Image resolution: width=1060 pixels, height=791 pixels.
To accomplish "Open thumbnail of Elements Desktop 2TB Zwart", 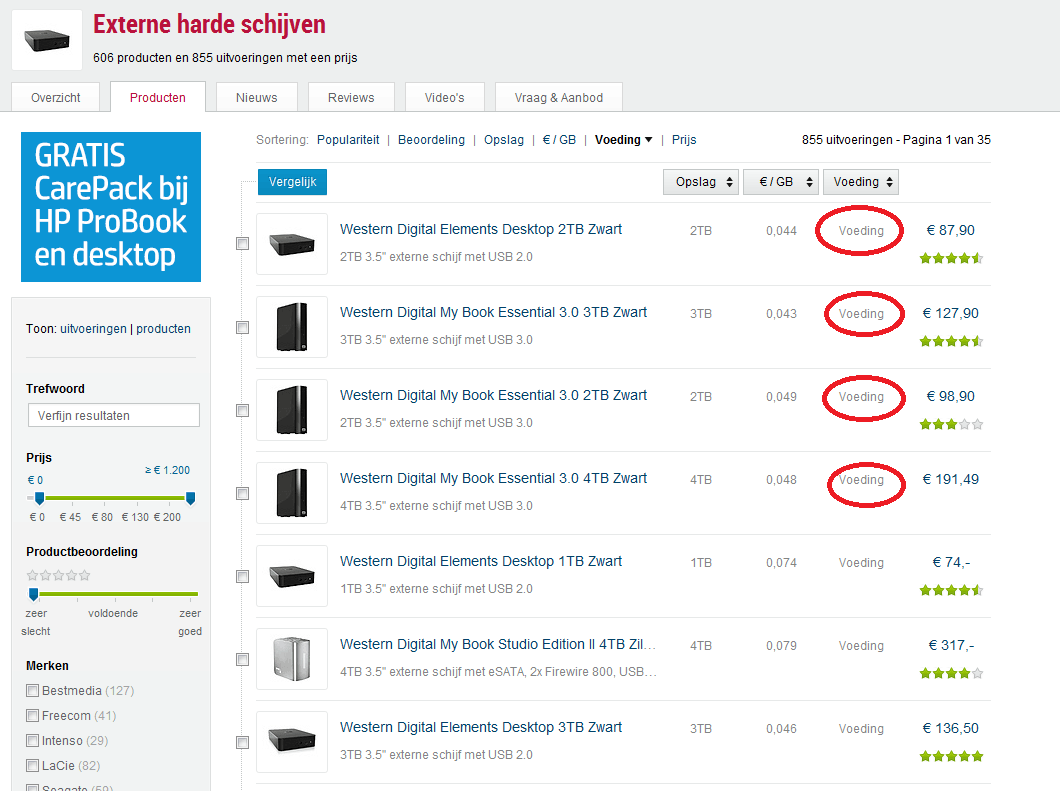I will pos(292,244).
